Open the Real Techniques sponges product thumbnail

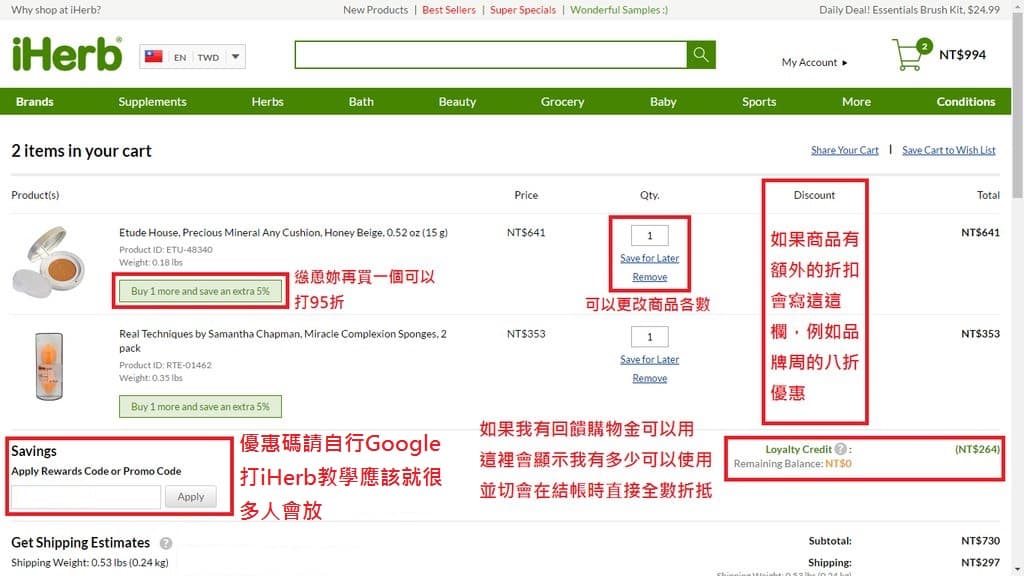[49, 366]
